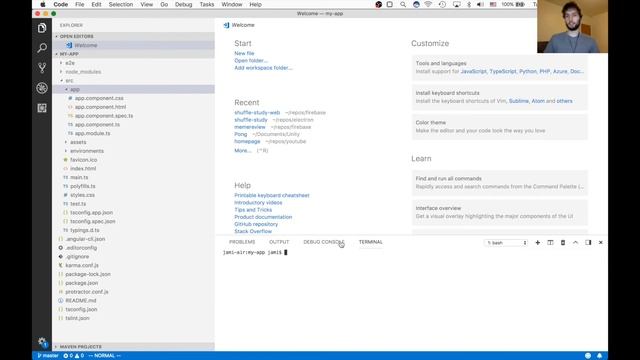Open the Tasks menu
The image size is (640, 360).
207,4
